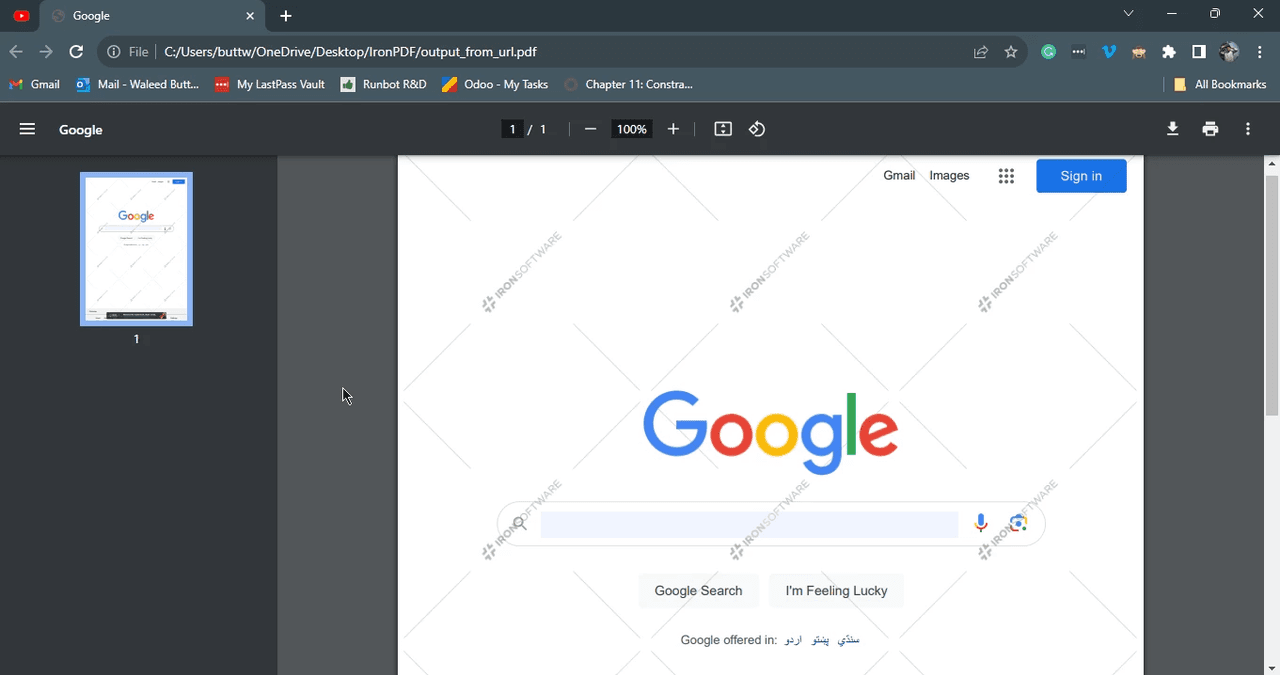Print the PDF document

pos(1210,129)
